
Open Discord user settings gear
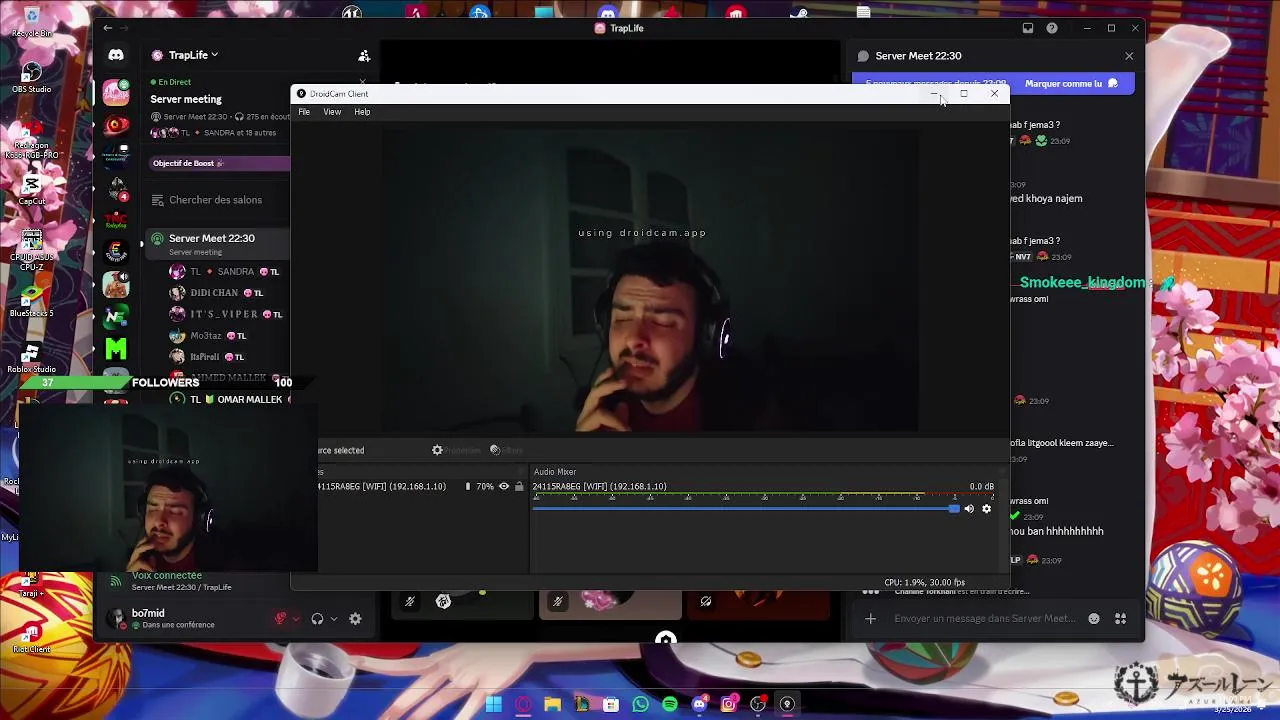(x=355, y=619)
